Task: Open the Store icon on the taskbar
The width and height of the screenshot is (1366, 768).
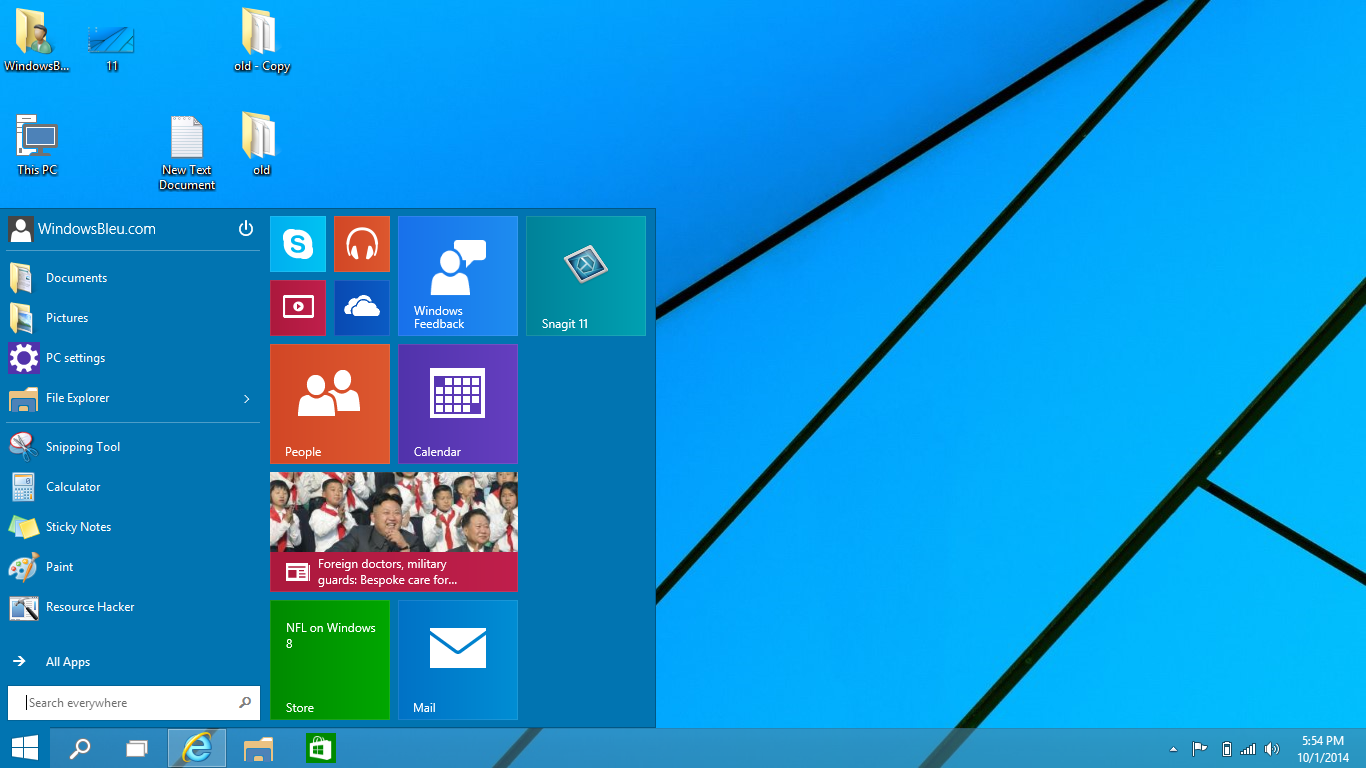Action: [320, 748]
